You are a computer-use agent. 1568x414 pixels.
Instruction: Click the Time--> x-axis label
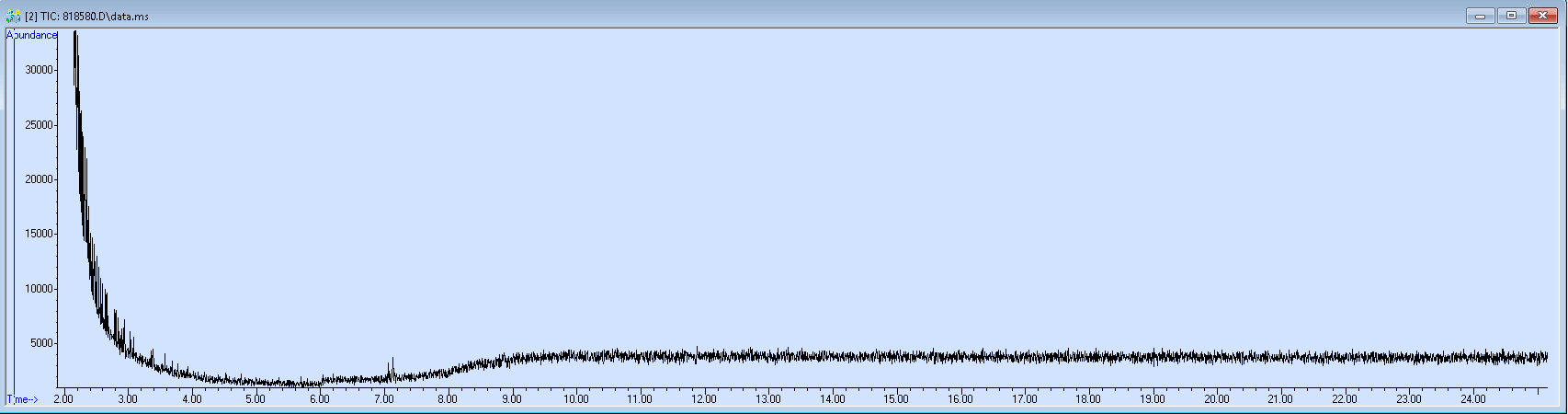[x=24, y=399]
